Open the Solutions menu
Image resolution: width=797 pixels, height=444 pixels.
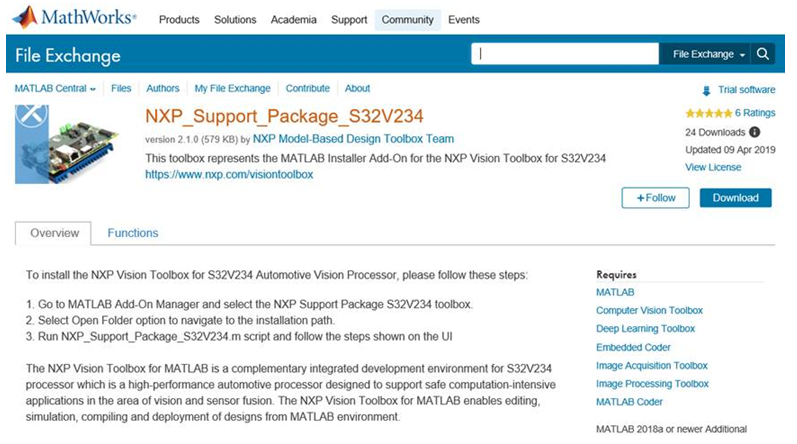pos(235,20)
